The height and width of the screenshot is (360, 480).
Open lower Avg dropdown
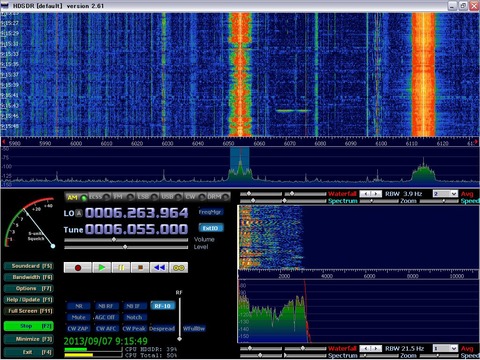pyautogui.click(x=445, y=348)
